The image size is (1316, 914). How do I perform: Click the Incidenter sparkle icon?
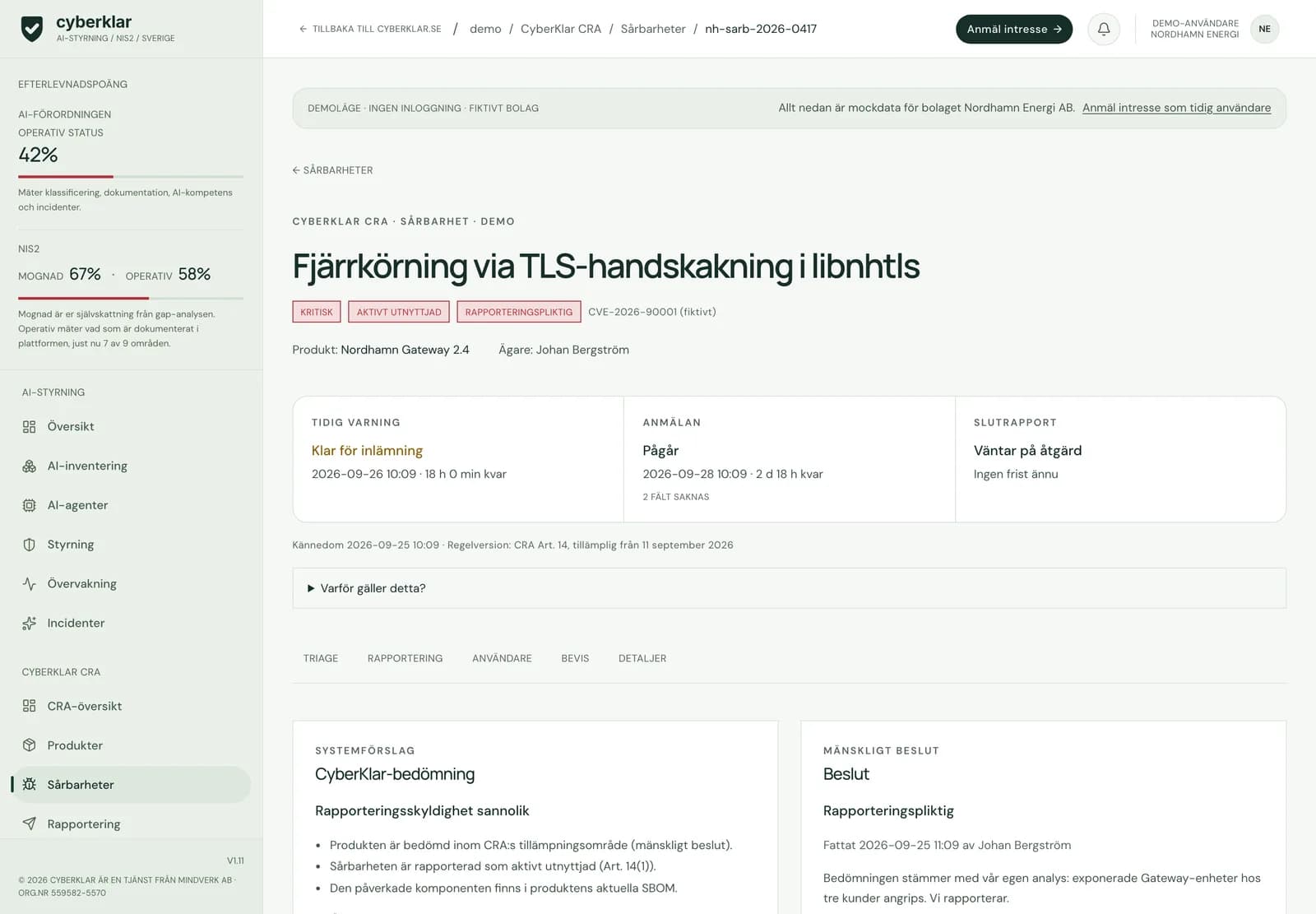click(30, 624)
